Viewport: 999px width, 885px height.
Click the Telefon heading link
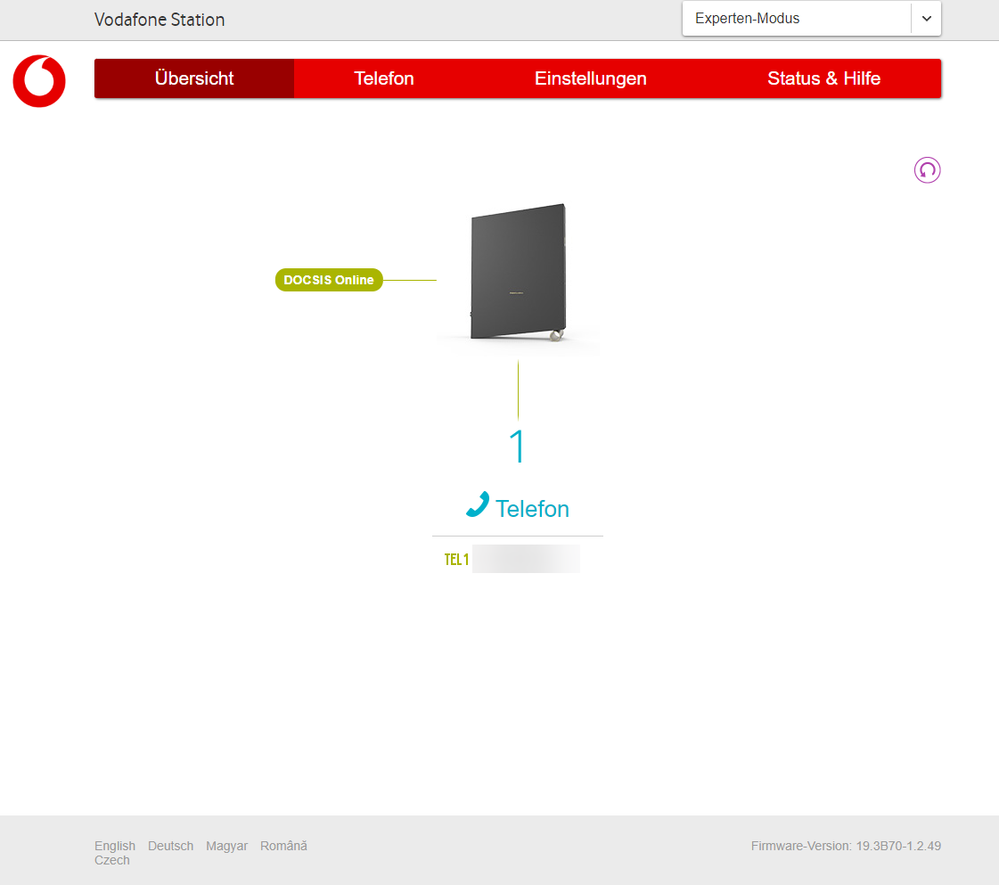point(532,508)
